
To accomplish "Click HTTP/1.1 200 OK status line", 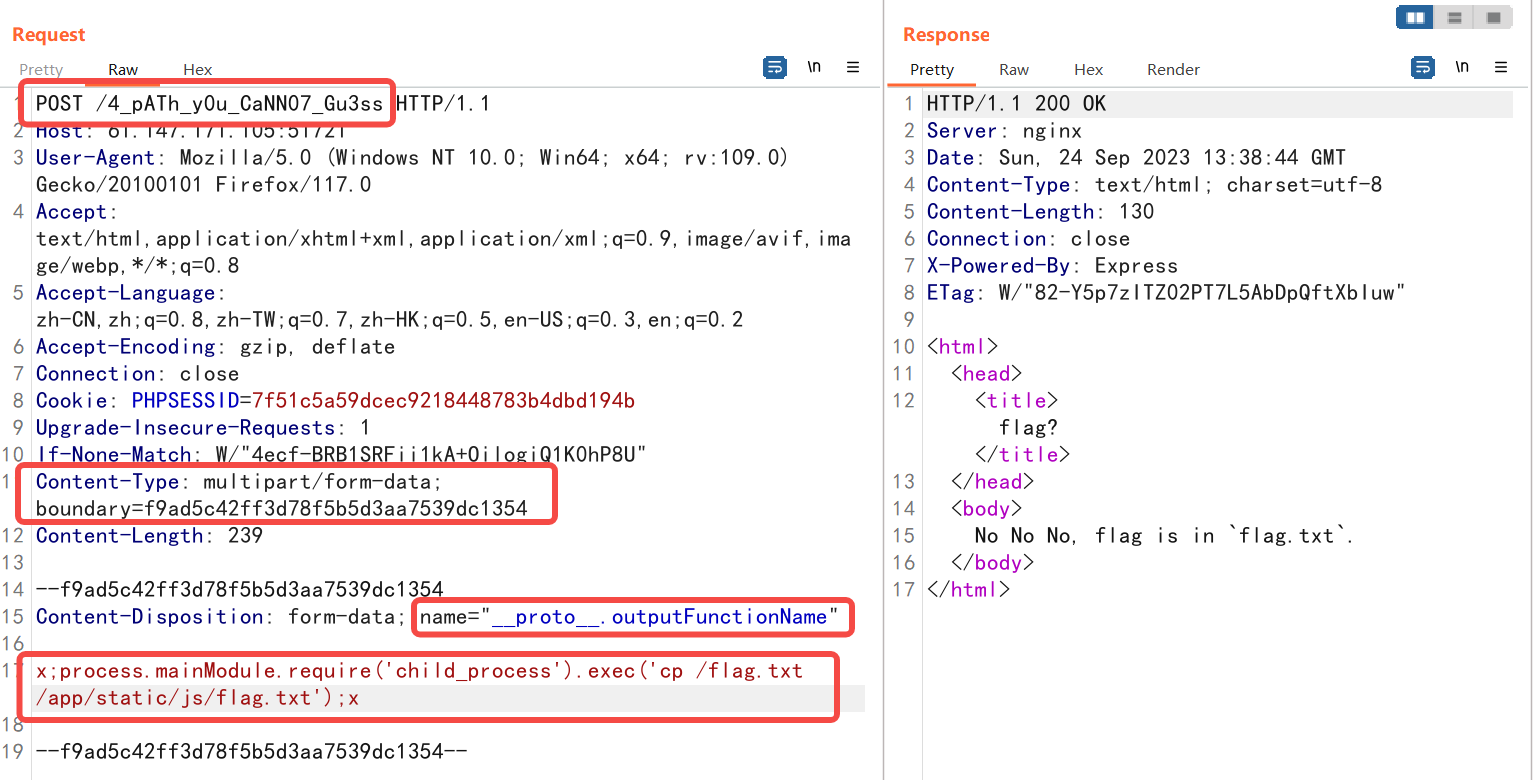I will tap(1016, 103).
